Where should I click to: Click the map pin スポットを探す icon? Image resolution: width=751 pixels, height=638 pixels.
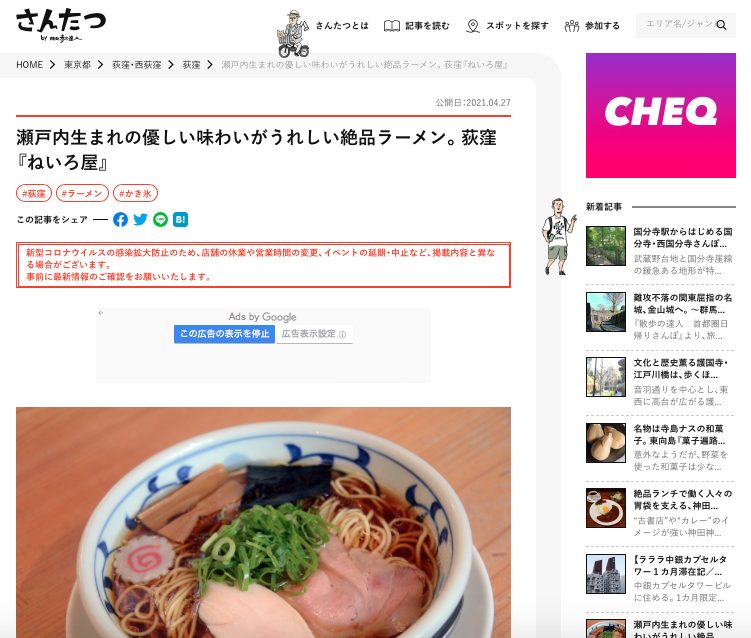[473, 26]
